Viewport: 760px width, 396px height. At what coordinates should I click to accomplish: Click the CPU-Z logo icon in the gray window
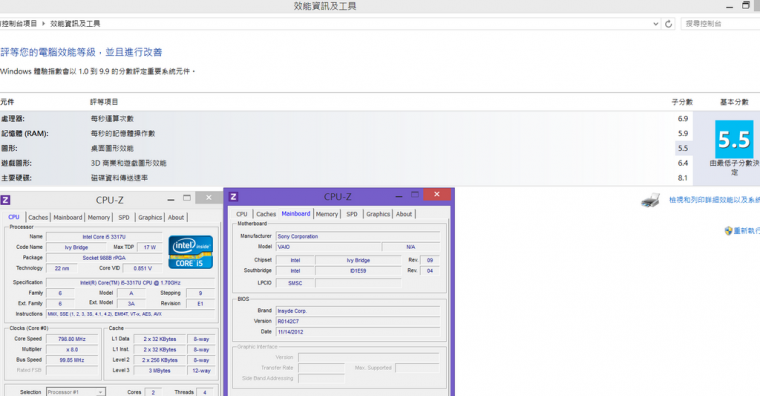coord(5,200)
